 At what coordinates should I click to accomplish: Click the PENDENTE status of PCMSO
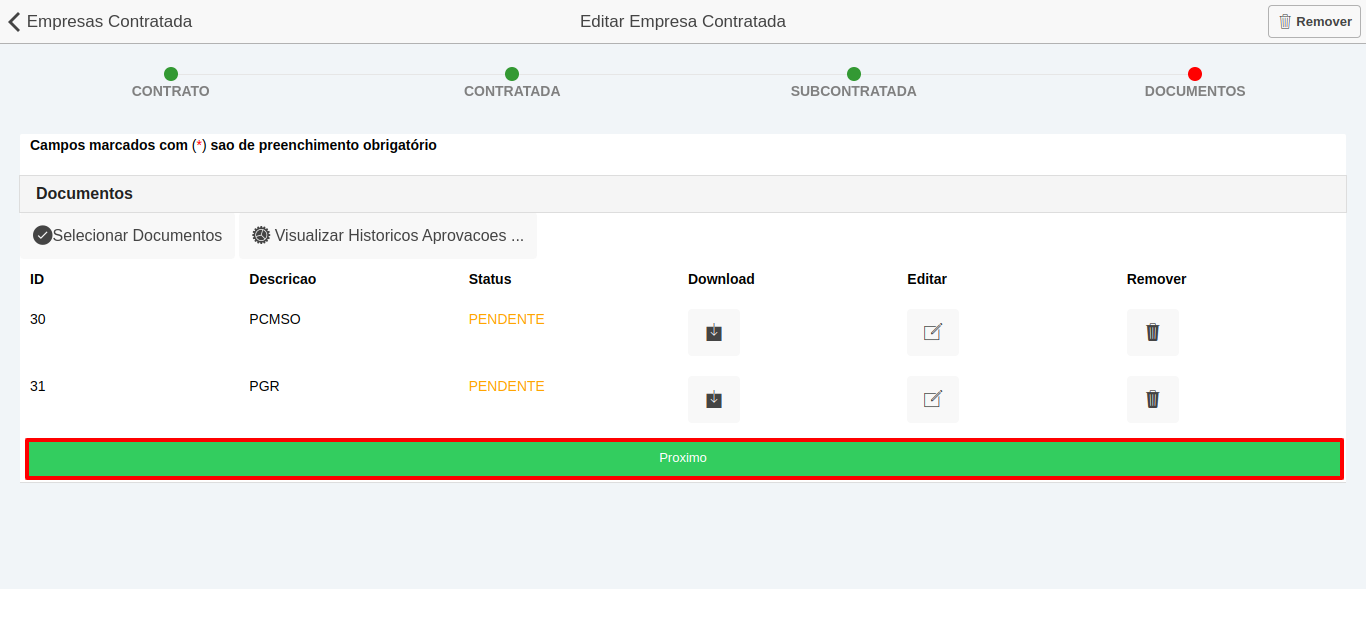point(506,319)
